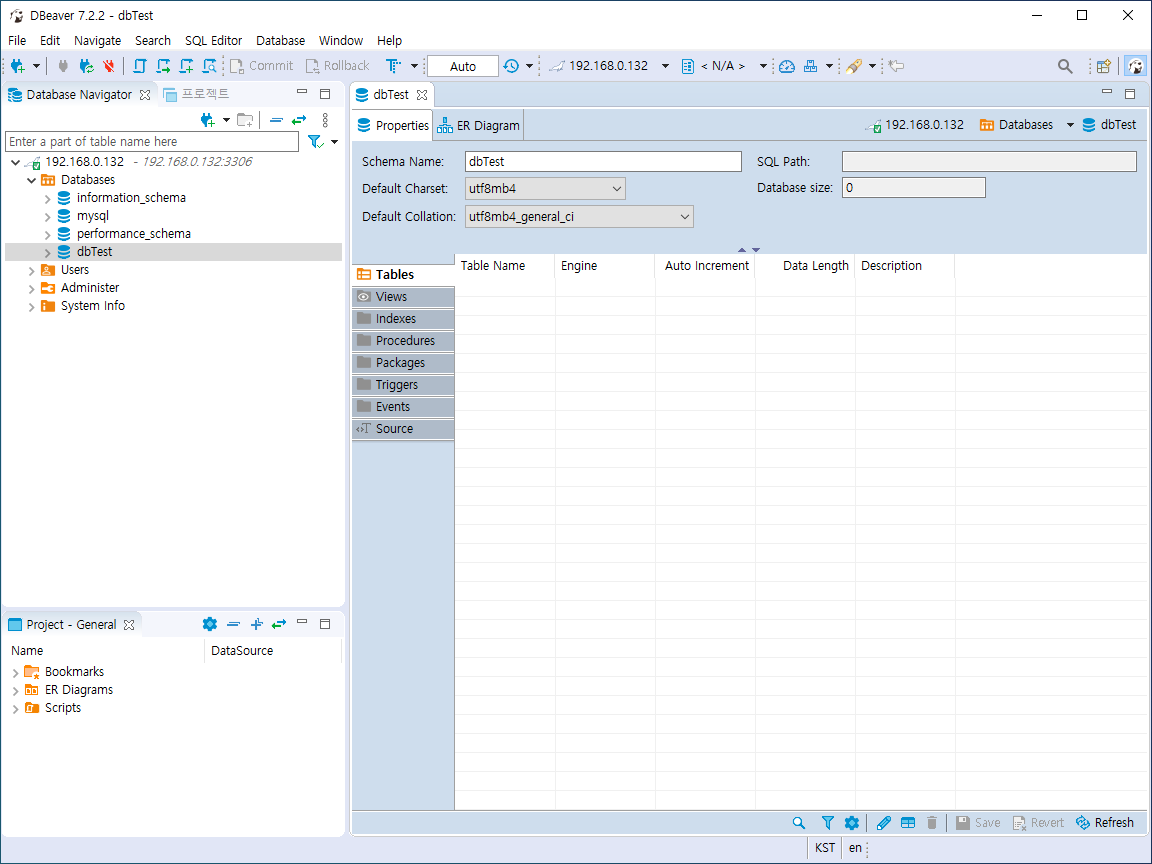1152x864 pixels.
Task: Select the Triggers side tab
Action: [403, 385]
